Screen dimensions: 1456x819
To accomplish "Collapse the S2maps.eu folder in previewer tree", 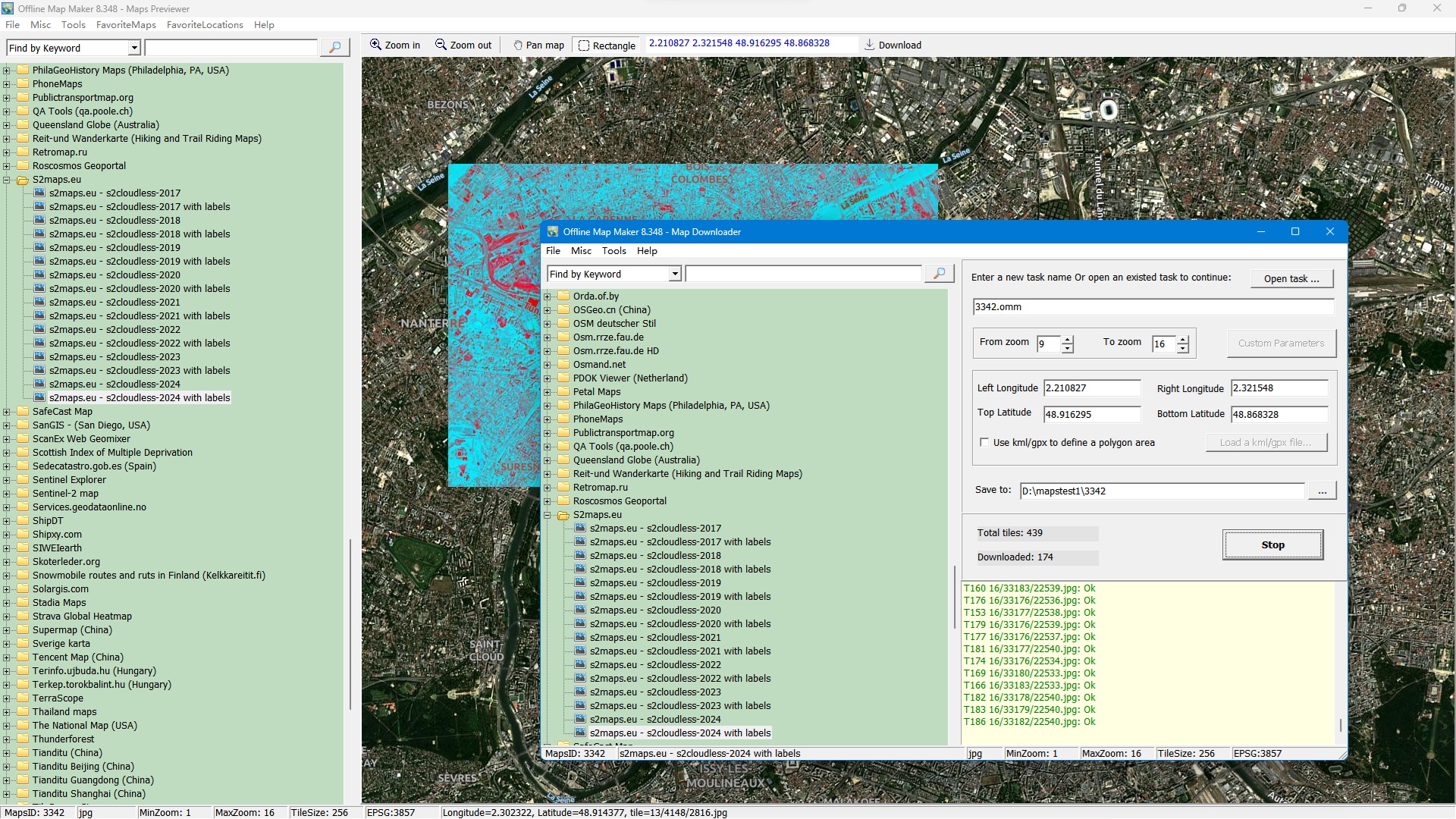I will 7,180.
